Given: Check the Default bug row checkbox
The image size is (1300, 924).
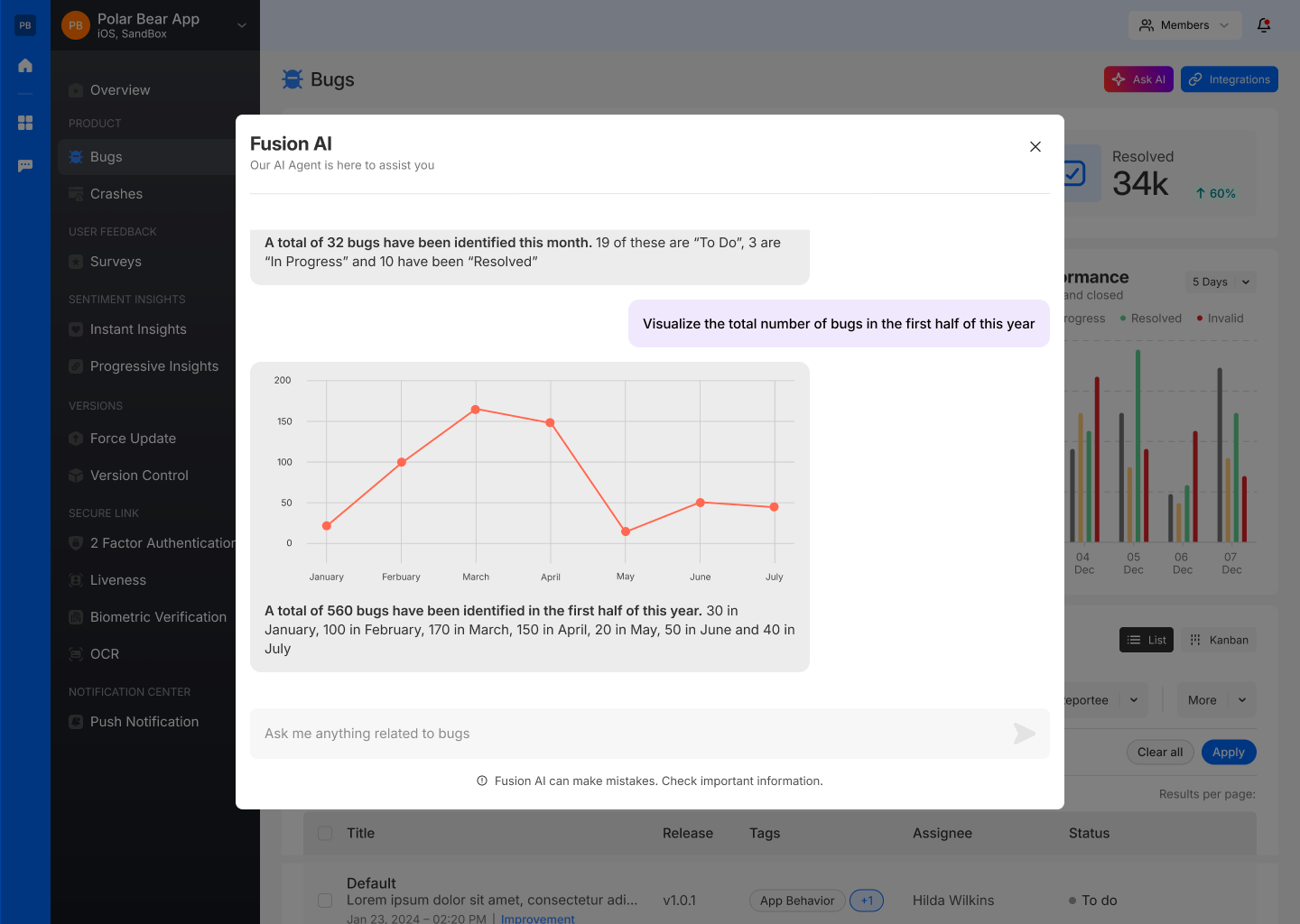Looking at the screenshot, I should (325, 901).
